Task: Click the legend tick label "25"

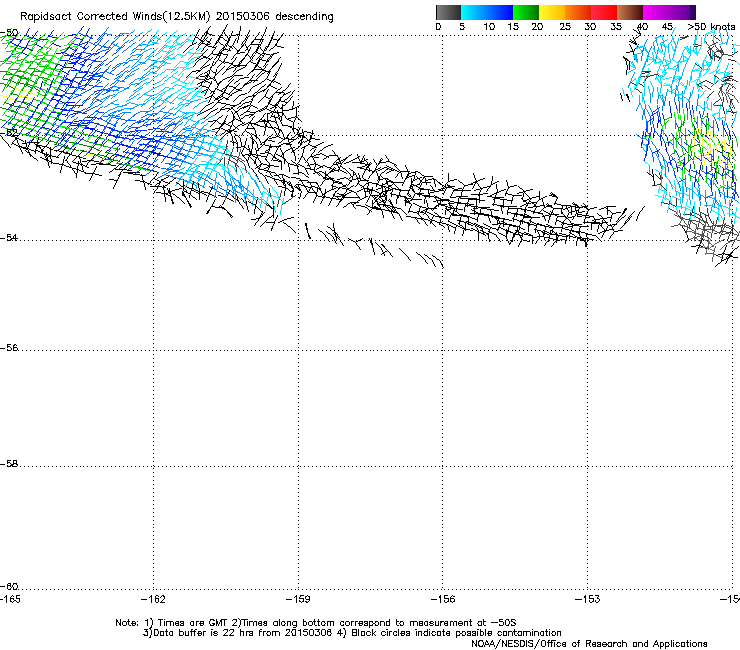Action: tap(565, 27)
